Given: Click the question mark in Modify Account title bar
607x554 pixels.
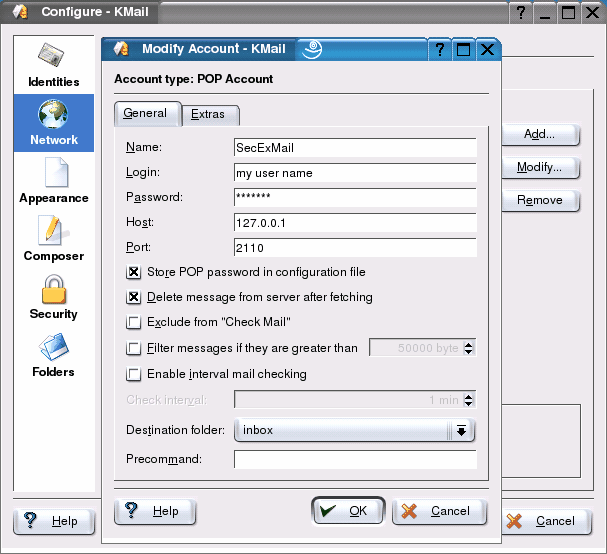Looking at the screenshot, I should (439, 50).
